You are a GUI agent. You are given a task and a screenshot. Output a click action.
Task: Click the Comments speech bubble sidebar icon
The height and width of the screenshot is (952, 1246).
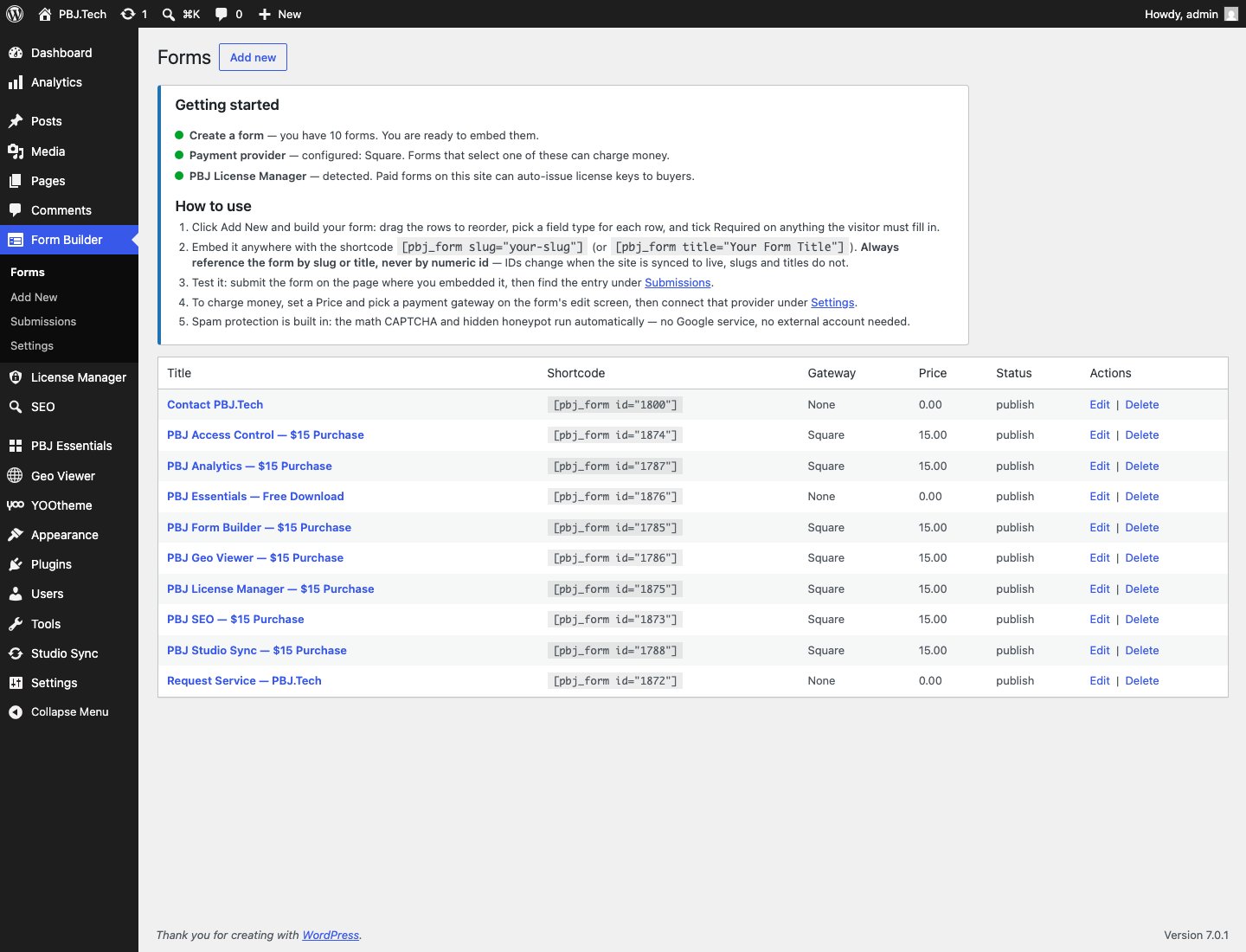coord(16,210)
